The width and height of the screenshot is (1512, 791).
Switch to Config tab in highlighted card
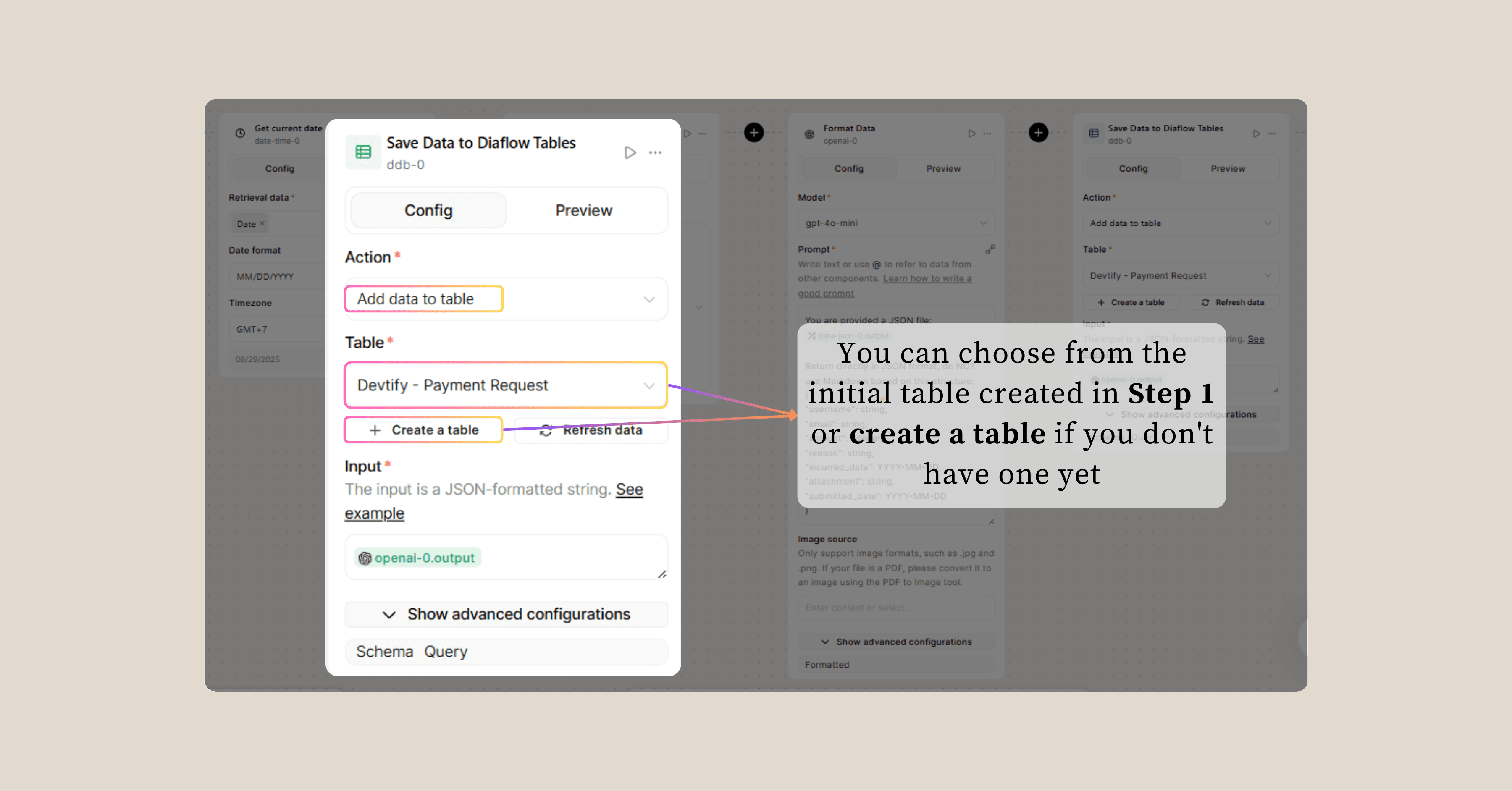(428, 210)
